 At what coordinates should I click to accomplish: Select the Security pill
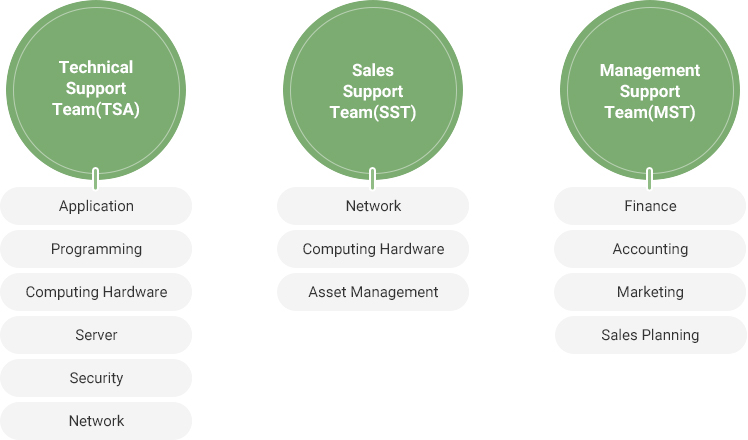[96, 378]
